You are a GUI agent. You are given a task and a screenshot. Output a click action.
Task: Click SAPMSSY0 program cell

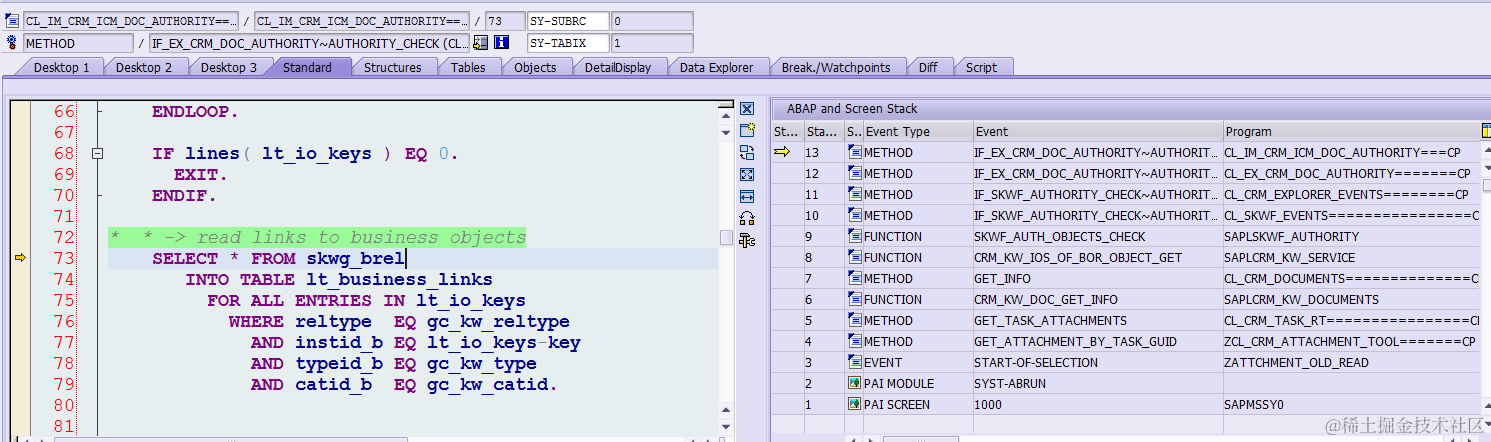(1350, 405)
